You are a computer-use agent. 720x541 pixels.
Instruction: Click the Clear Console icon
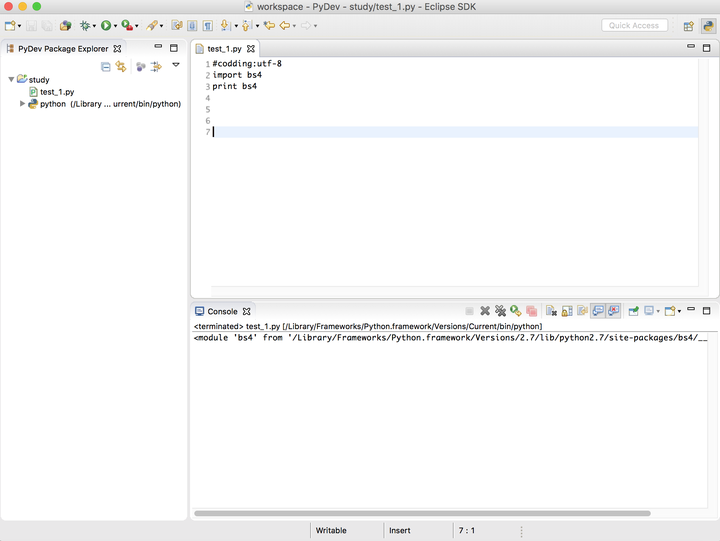point(551,311)
